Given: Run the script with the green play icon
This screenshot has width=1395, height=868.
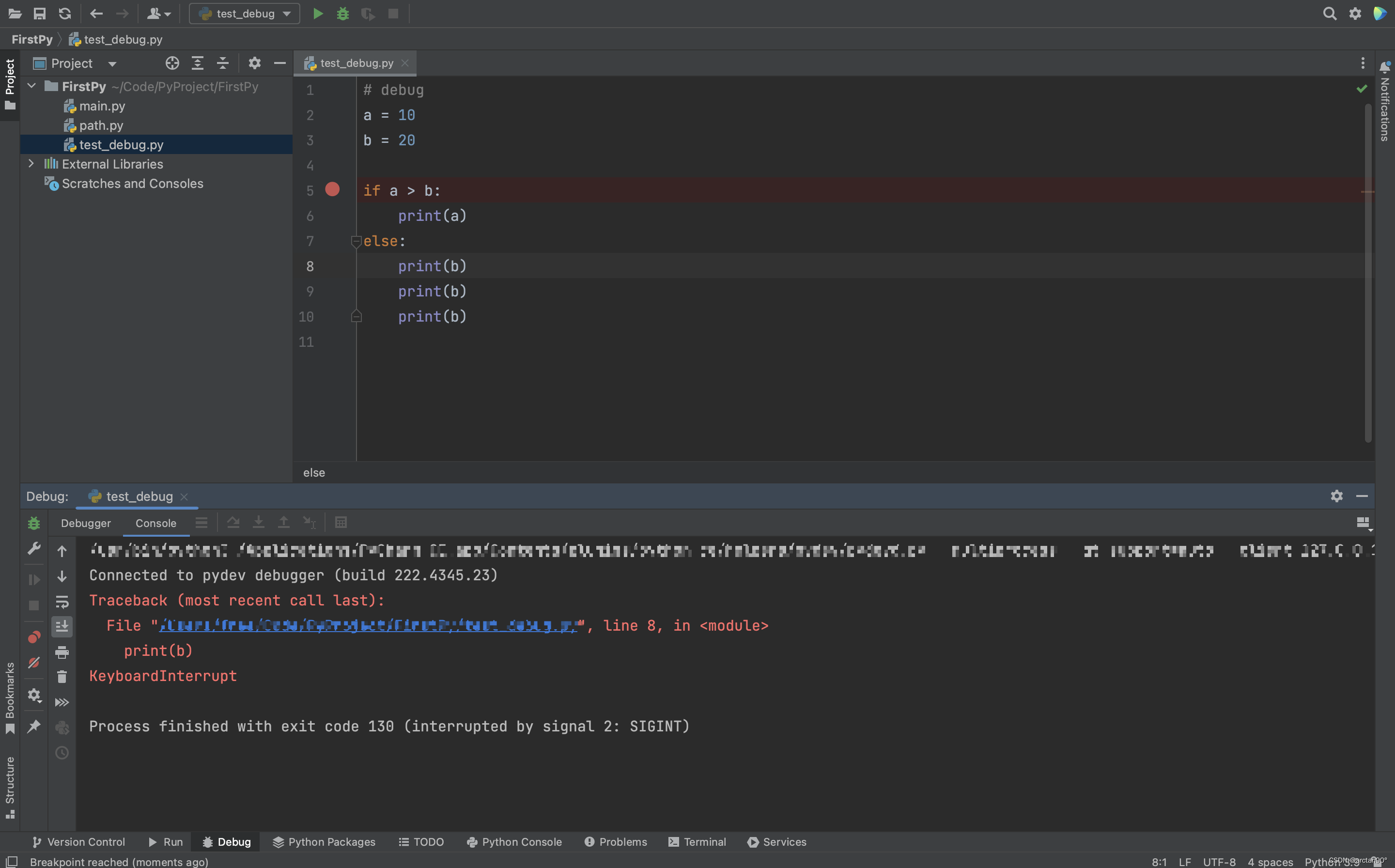Looking at the screenshot, I should coord(318,13).
